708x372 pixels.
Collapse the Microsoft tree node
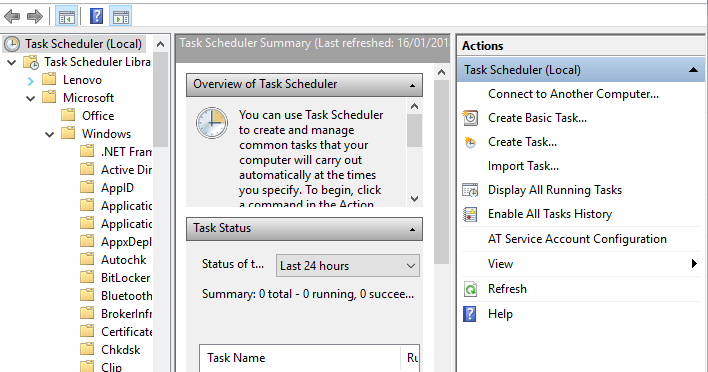[x=31, y=98]
